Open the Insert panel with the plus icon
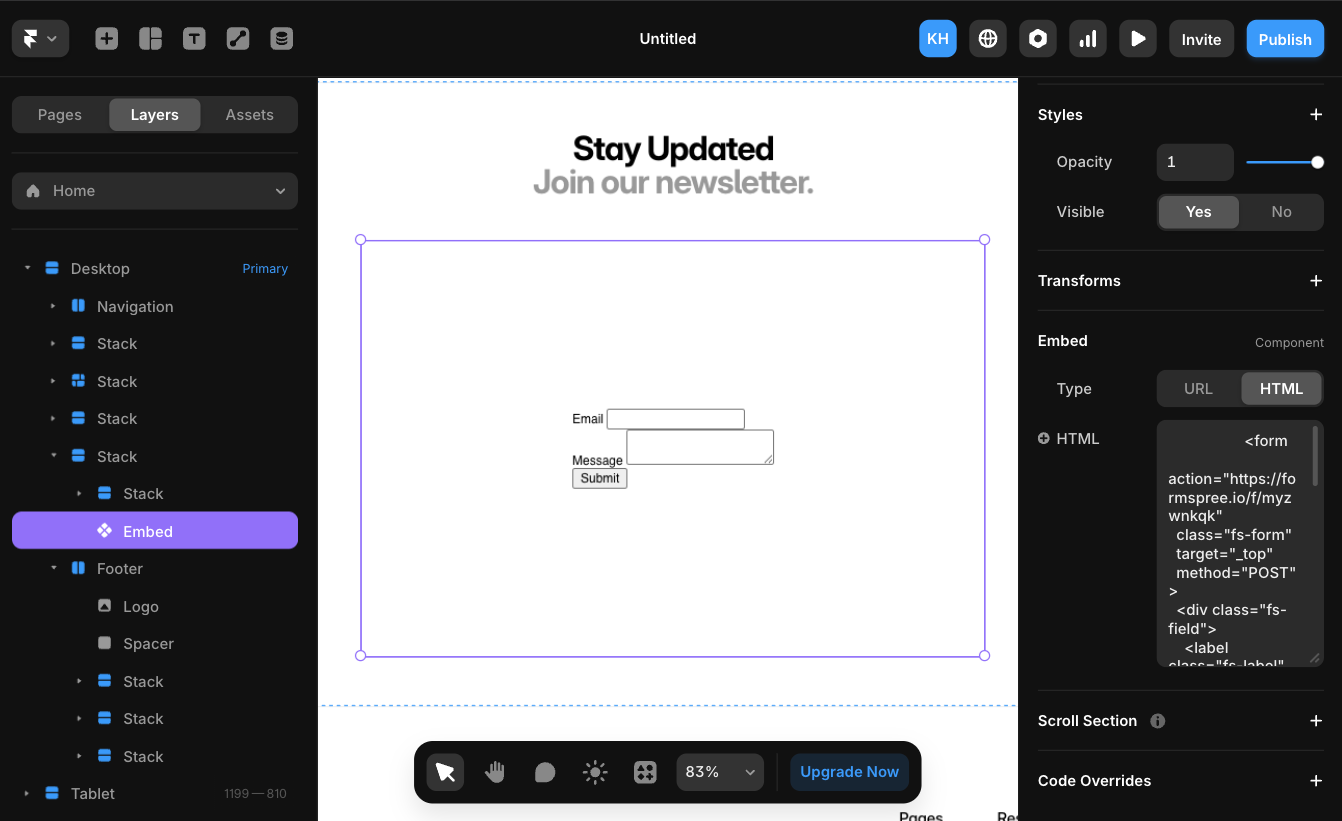Image resolution: width=1342 pixels, height=821 pixels. [106, 38]
